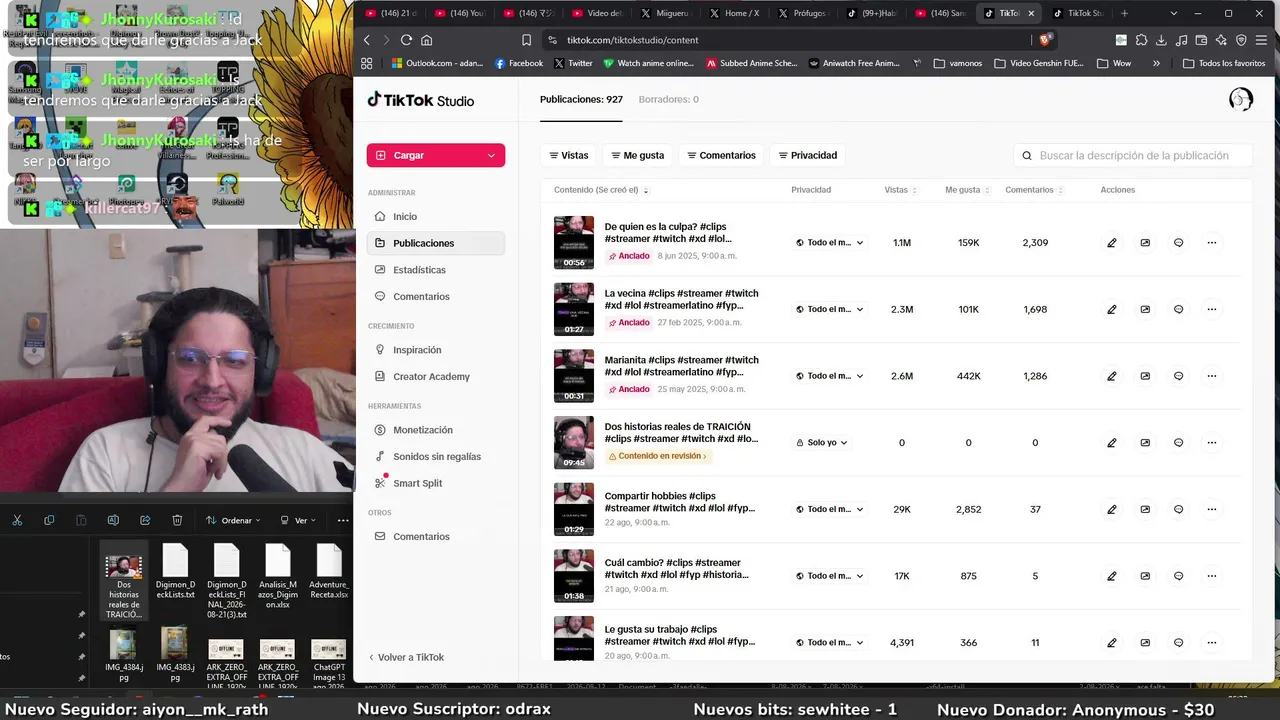
Task: Select Digimon_DeckLists.txt file in File Explorer
Action: click(x=175, y=573)
